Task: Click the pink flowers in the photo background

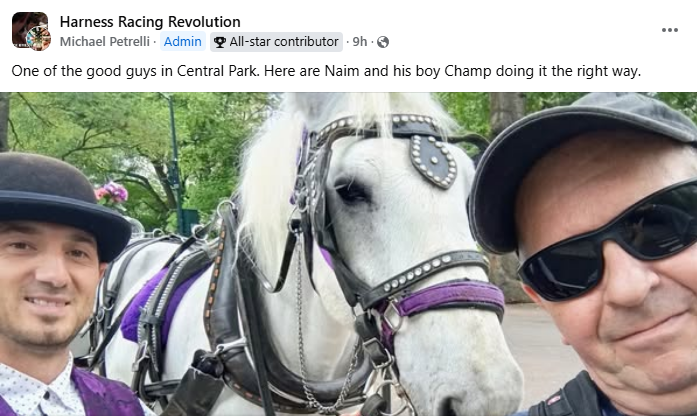Action: point(111,192)
